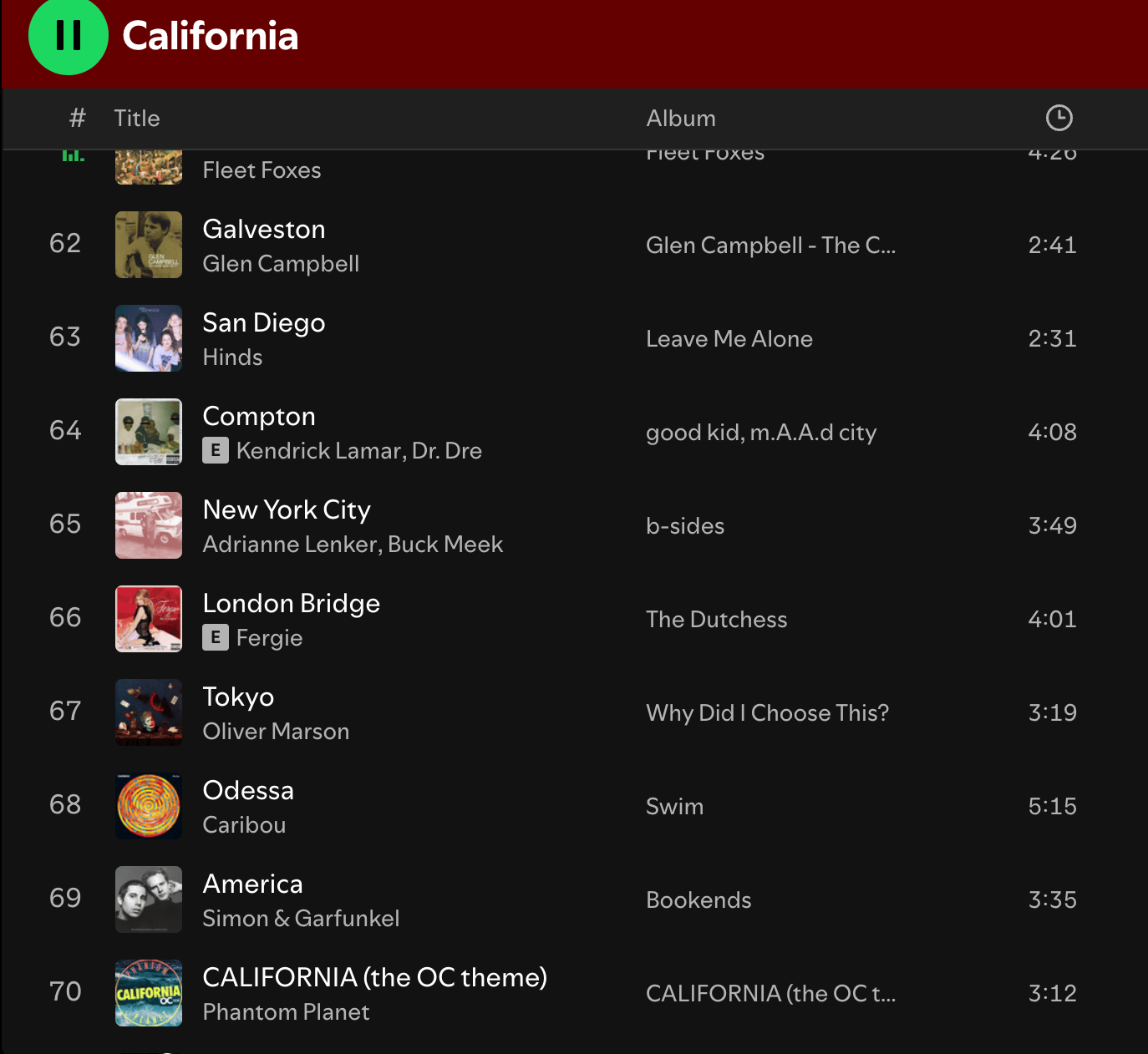Click track number 69
The image size is (1148, 1054).
point(65,899)
